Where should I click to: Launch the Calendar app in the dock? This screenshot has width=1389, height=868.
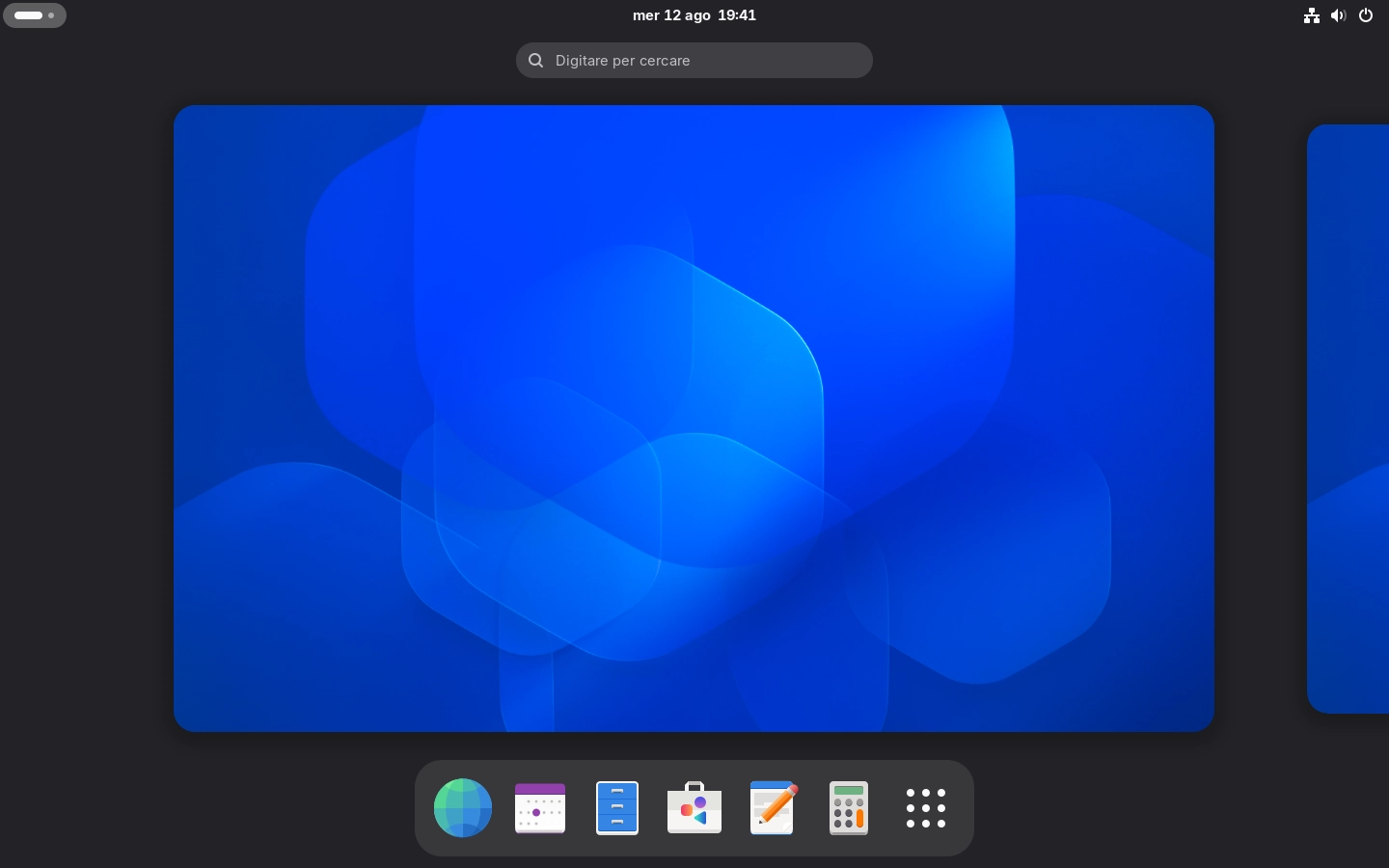540,808
